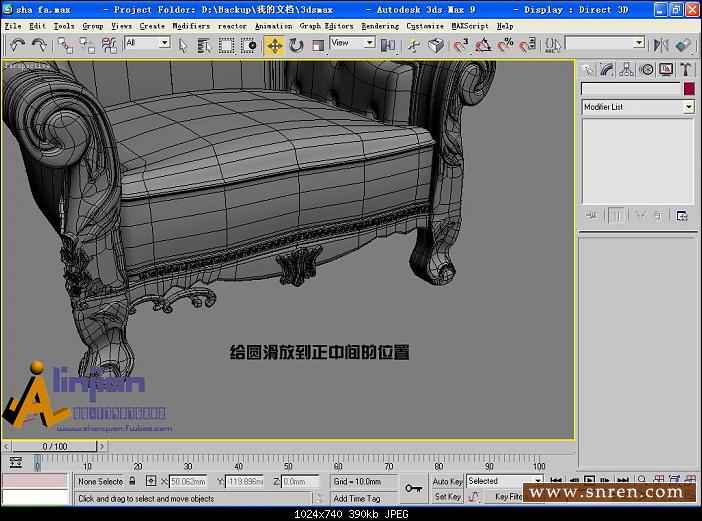This screenshot has width=702, height=521.
Task: Click the Set Keys key icon
Action: 413,488
